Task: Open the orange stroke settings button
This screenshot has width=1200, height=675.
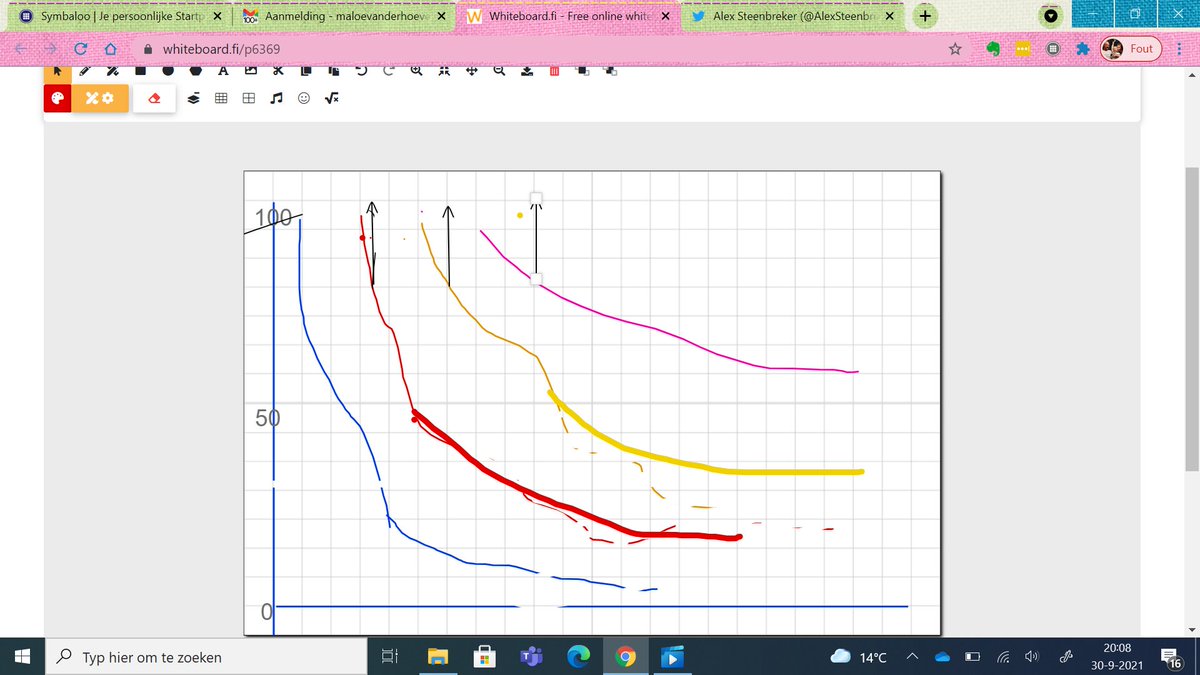Action: tap(100, 98)
